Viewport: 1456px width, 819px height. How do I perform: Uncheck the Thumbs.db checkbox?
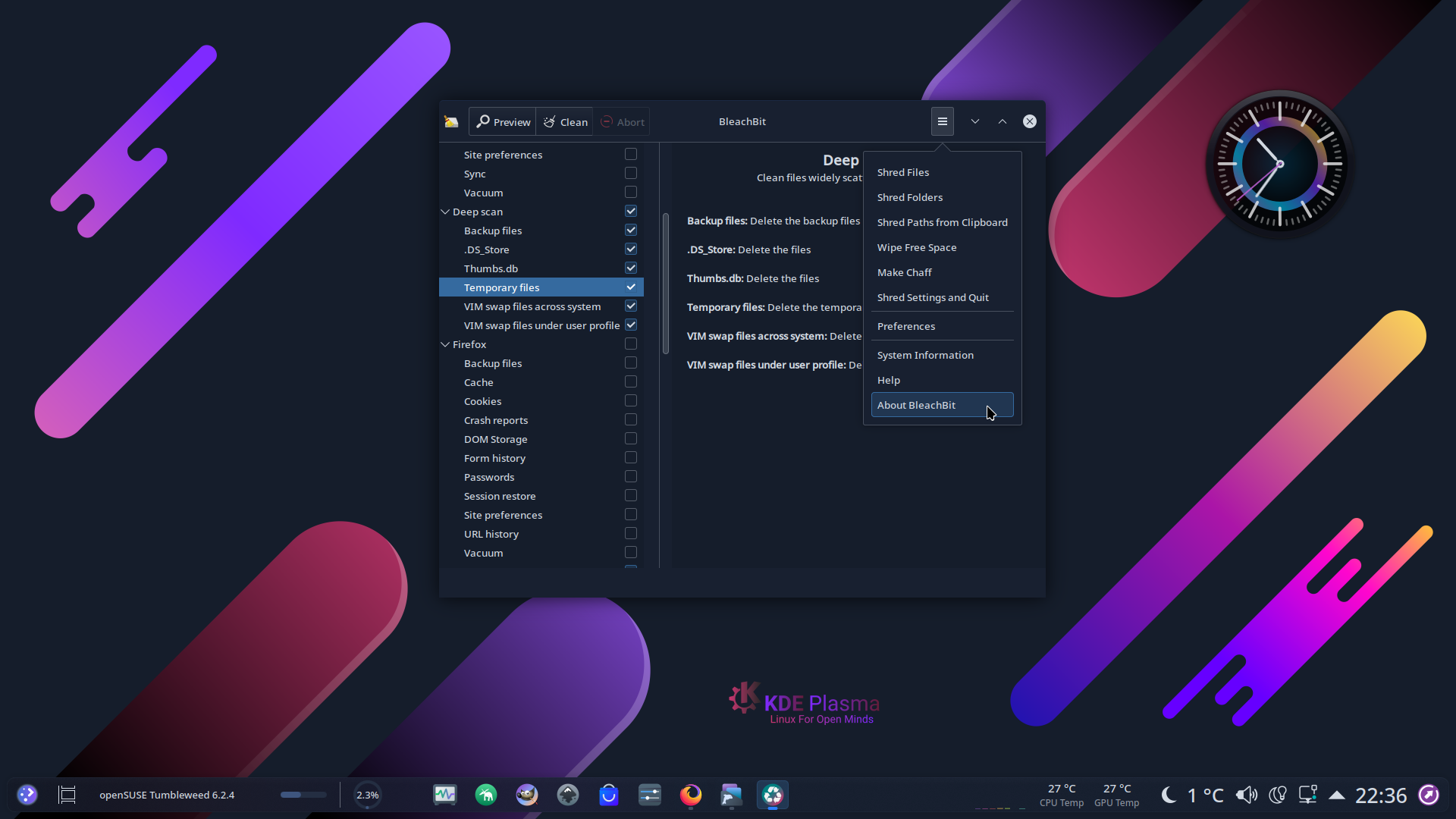(x=631, y=268)
